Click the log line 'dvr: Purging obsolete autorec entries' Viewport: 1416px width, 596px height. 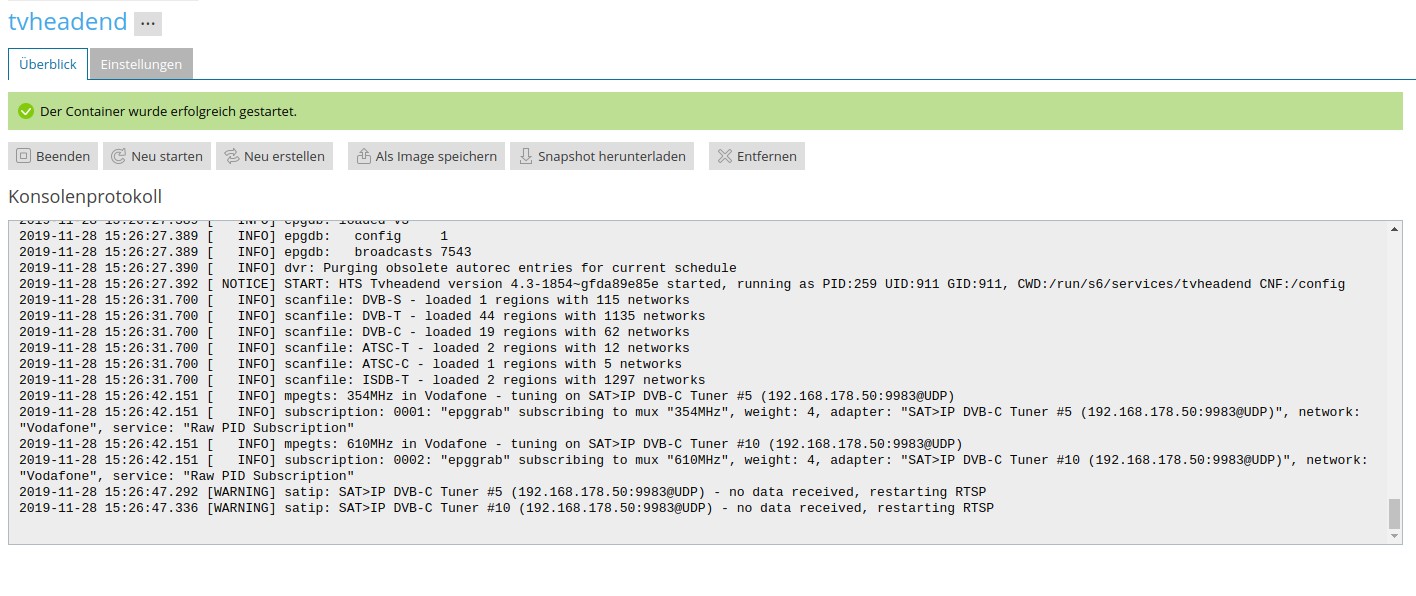point(378,268)
